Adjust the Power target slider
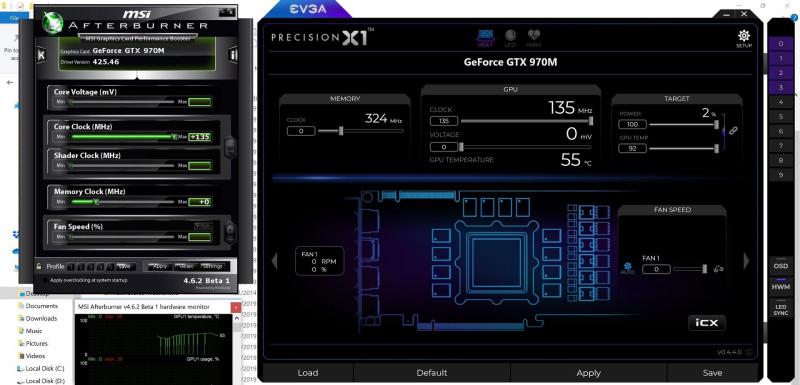The image size is (800, 385). pyautogui.click(x=685, y=124)
